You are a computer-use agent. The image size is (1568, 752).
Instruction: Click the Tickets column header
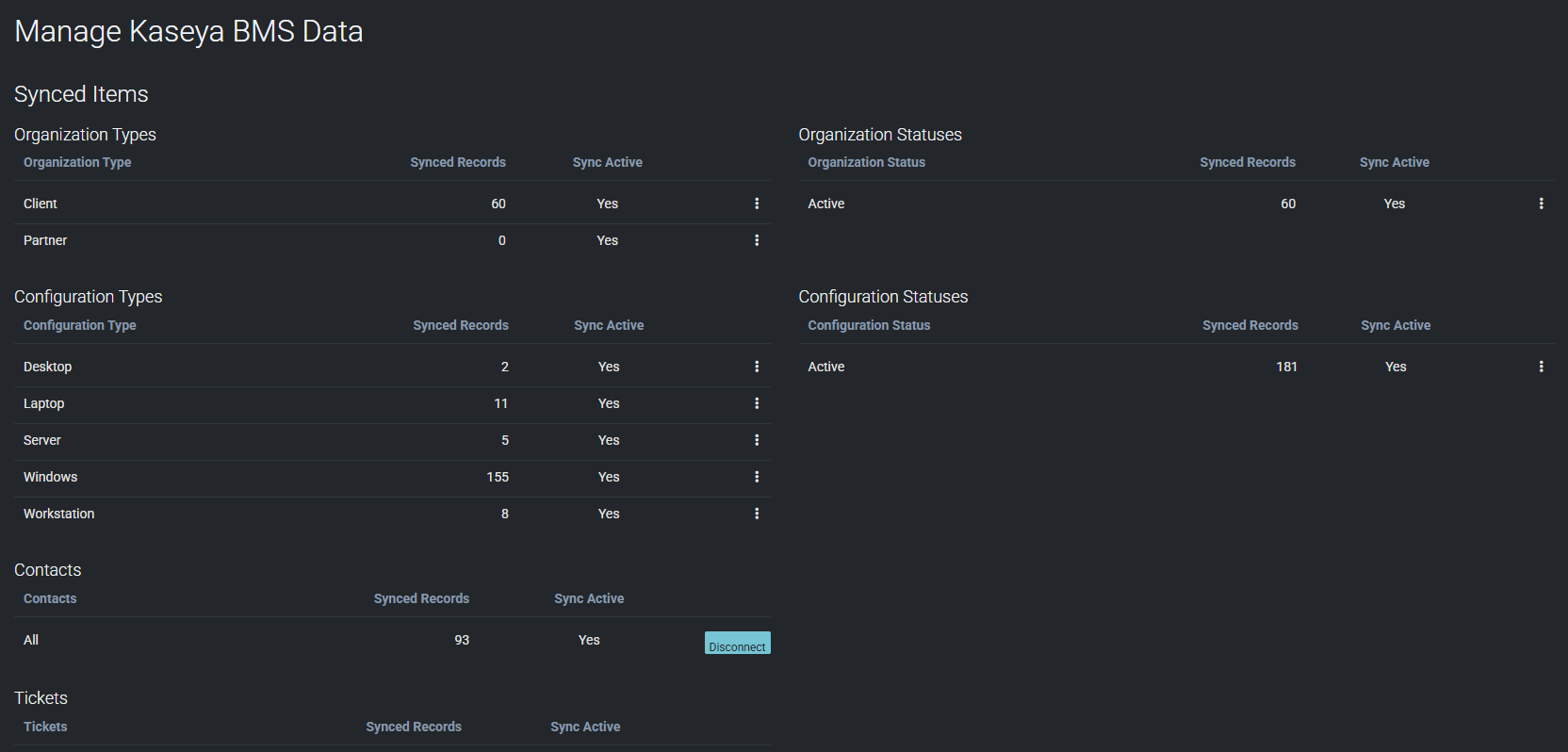pos(45,727)
